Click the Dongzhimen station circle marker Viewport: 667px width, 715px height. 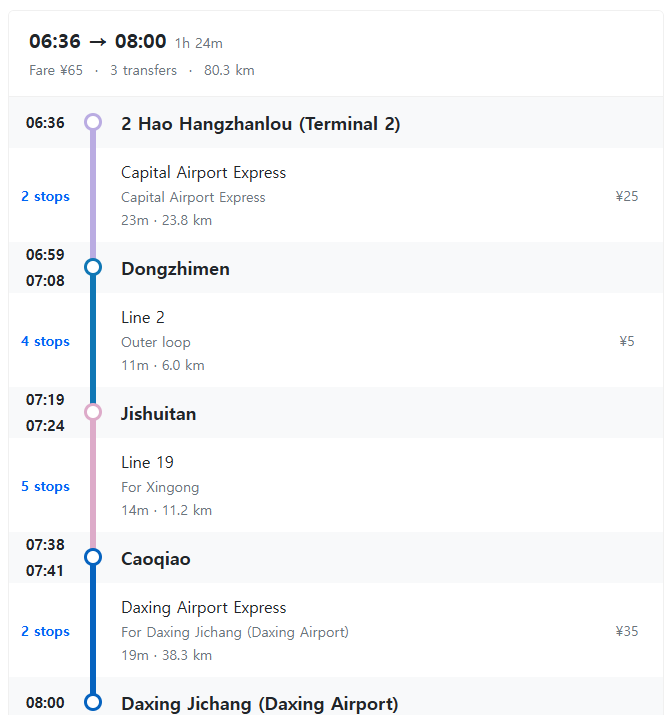click(x=93, y=267)
